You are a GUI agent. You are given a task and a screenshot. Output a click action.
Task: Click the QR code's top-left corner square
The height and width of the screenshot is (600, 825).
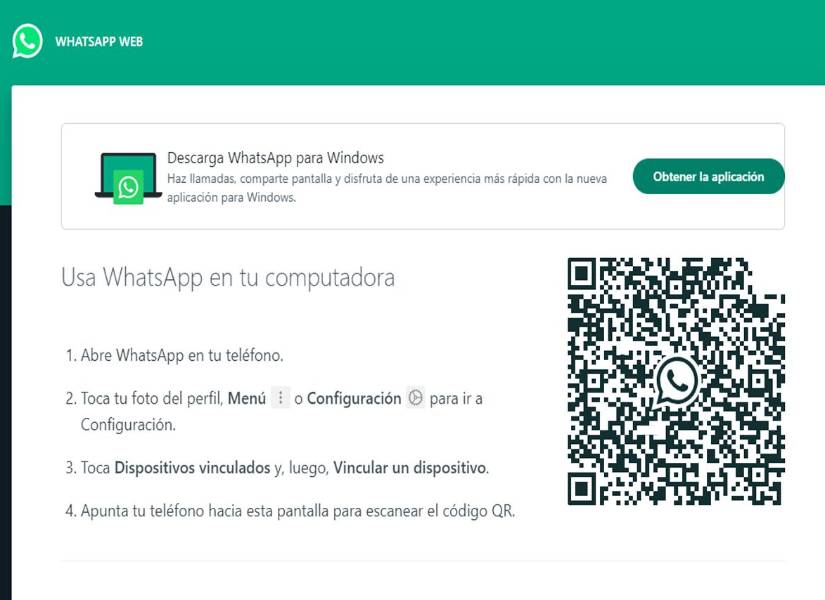tap(583, 273)
